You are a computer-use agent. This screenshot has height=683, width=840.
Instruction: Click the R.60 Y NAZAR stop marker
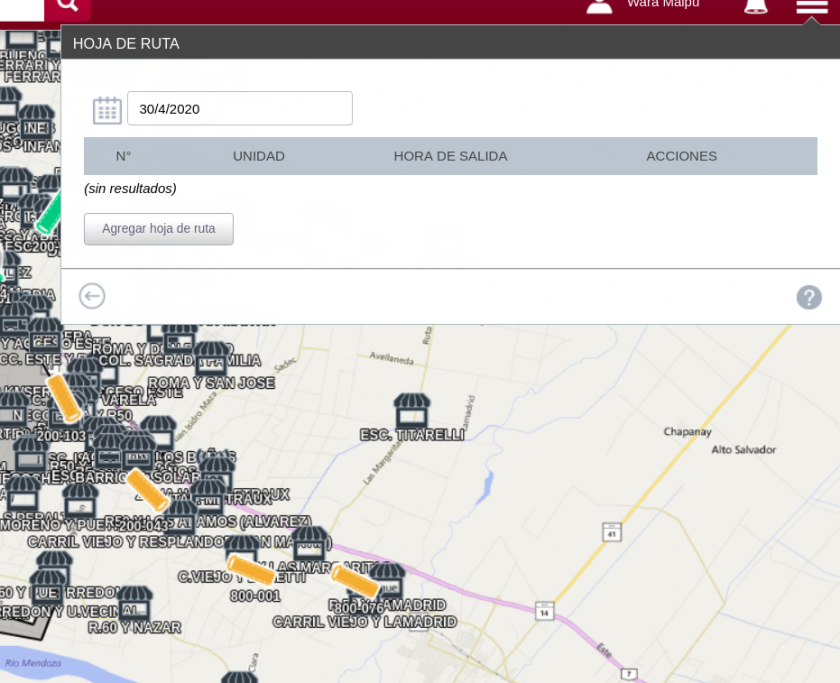pos(134,604)
